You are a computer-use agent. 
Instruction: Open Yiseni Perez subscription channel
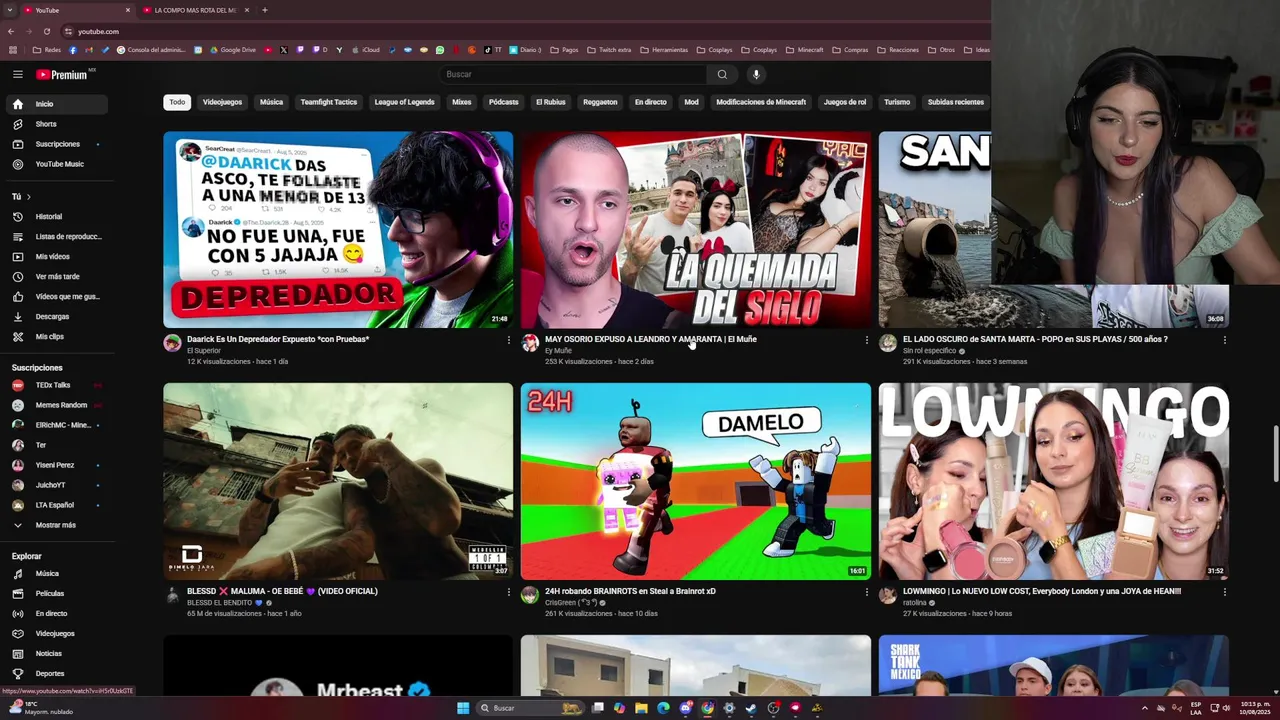click(x=56, y=465)
